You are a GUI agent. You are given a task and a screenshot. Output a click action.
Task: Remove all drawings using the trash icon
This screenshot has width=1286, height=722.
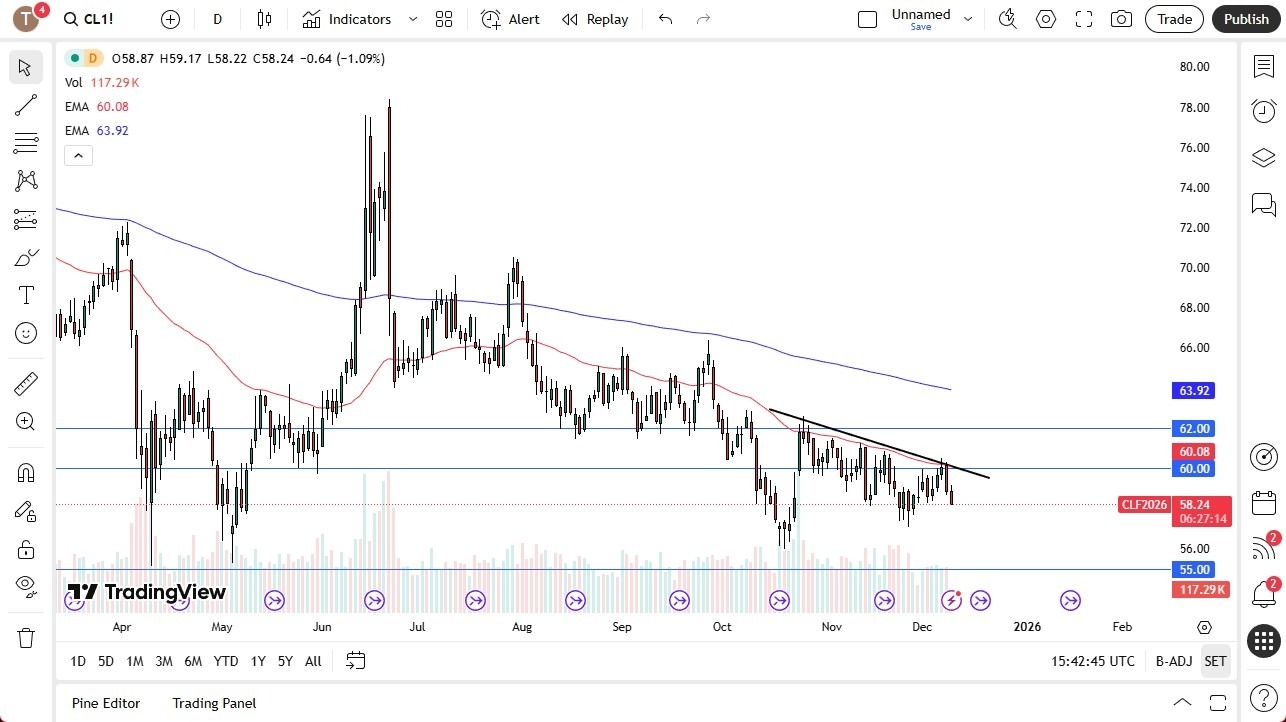(26, 637)
